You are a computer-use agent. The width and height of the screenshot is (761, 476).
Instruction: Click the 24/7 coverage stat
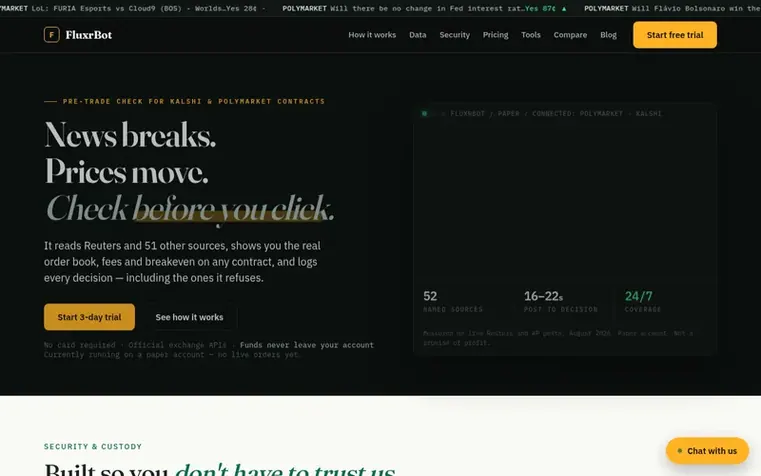[643, 301]
